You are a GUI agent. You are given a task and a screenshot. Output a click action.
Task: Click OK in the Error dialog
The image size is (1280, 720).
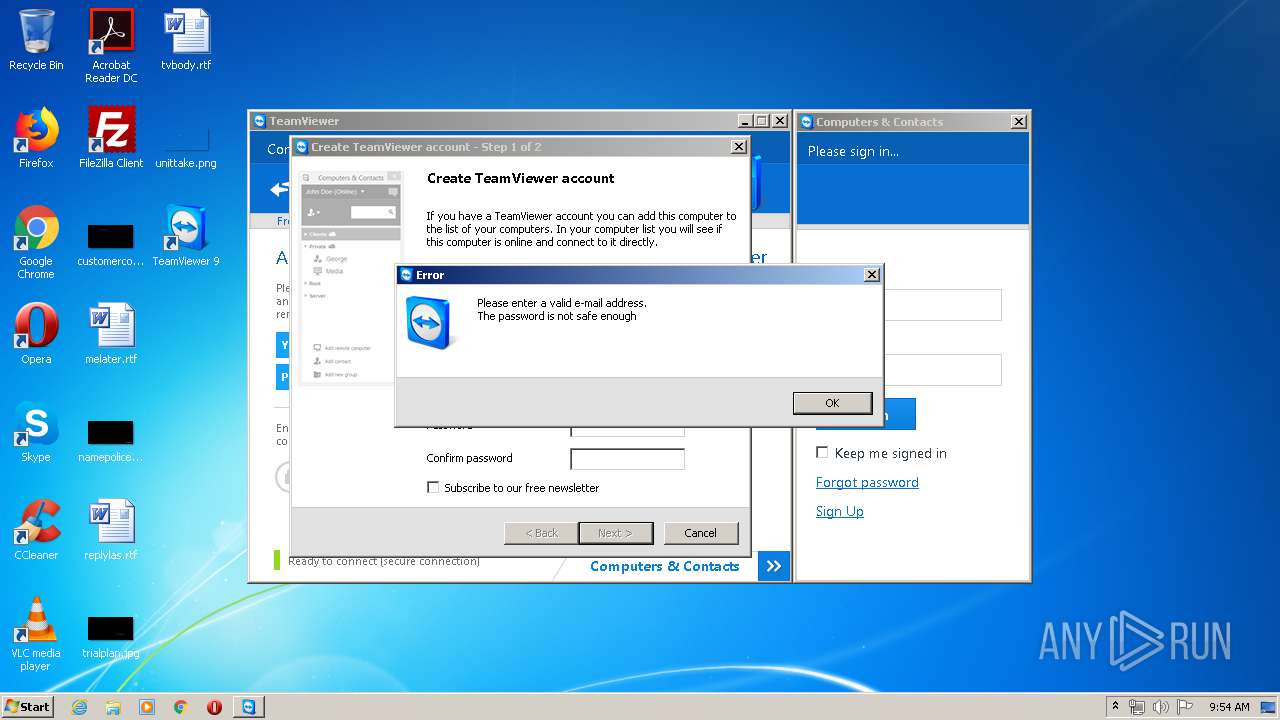click(832, 402)
